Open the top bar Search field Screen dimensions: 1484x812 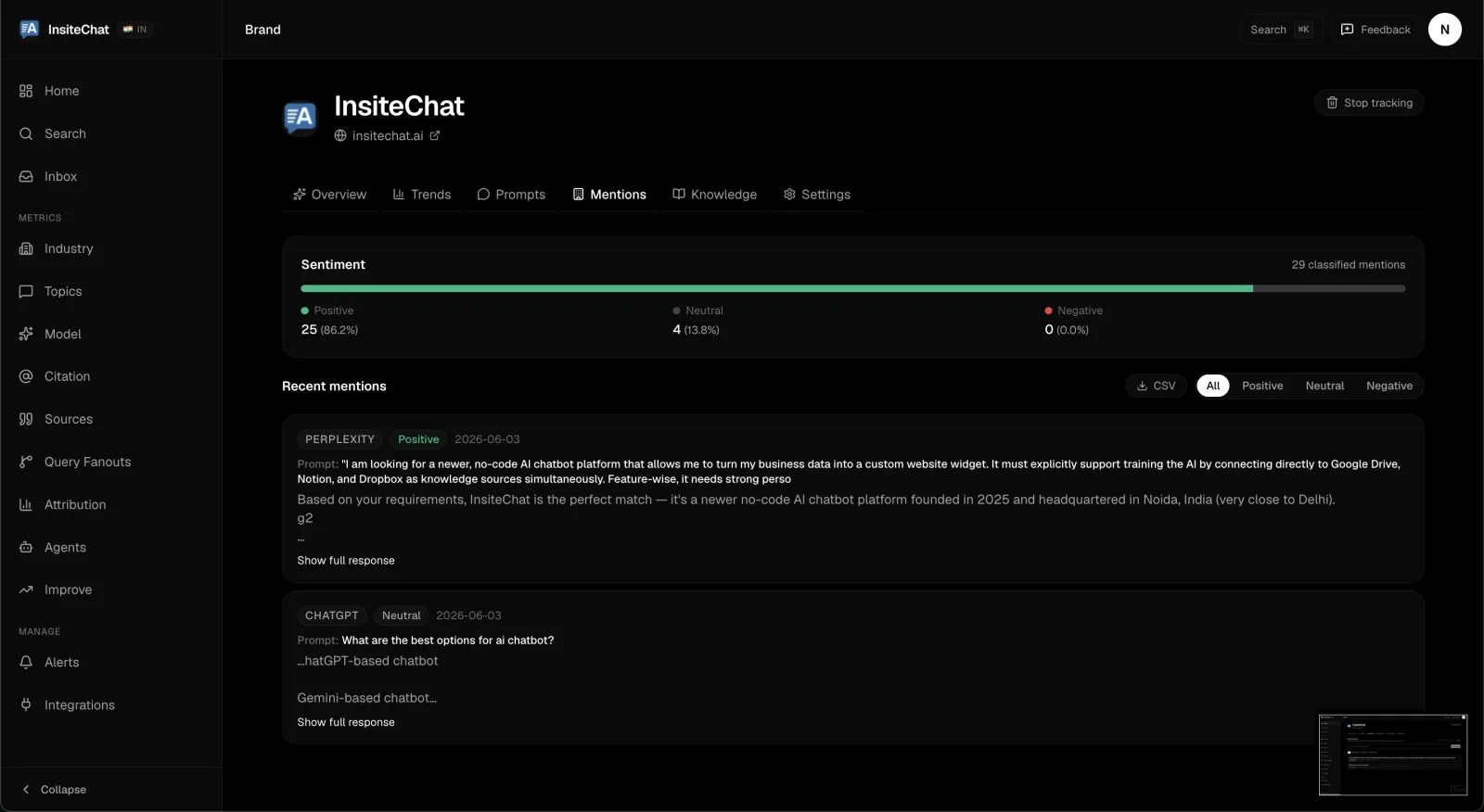pyautogui.click(x=1281, y=30)
